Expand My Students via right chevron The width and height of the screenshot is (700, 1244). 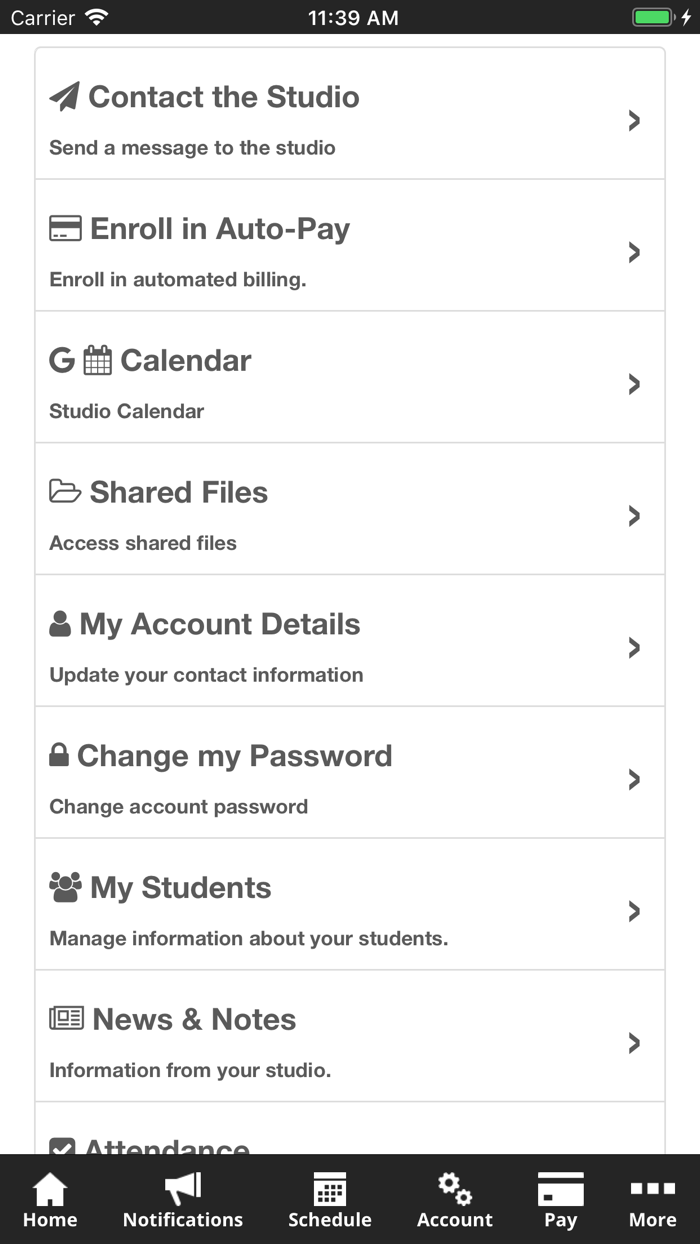(634, 911)
